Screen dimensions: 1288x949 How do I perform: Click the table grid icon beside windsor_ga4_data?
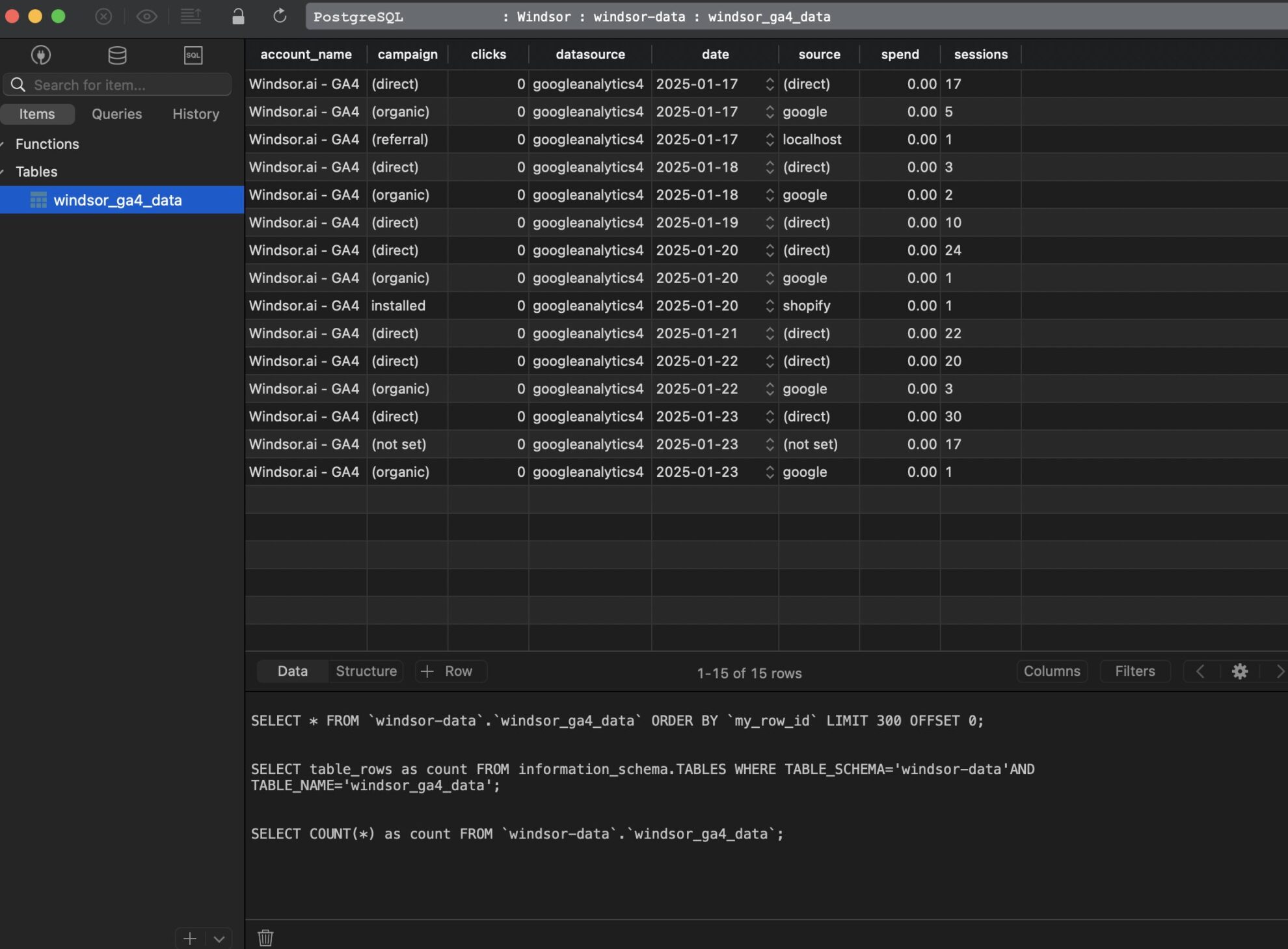pos(38,200)
